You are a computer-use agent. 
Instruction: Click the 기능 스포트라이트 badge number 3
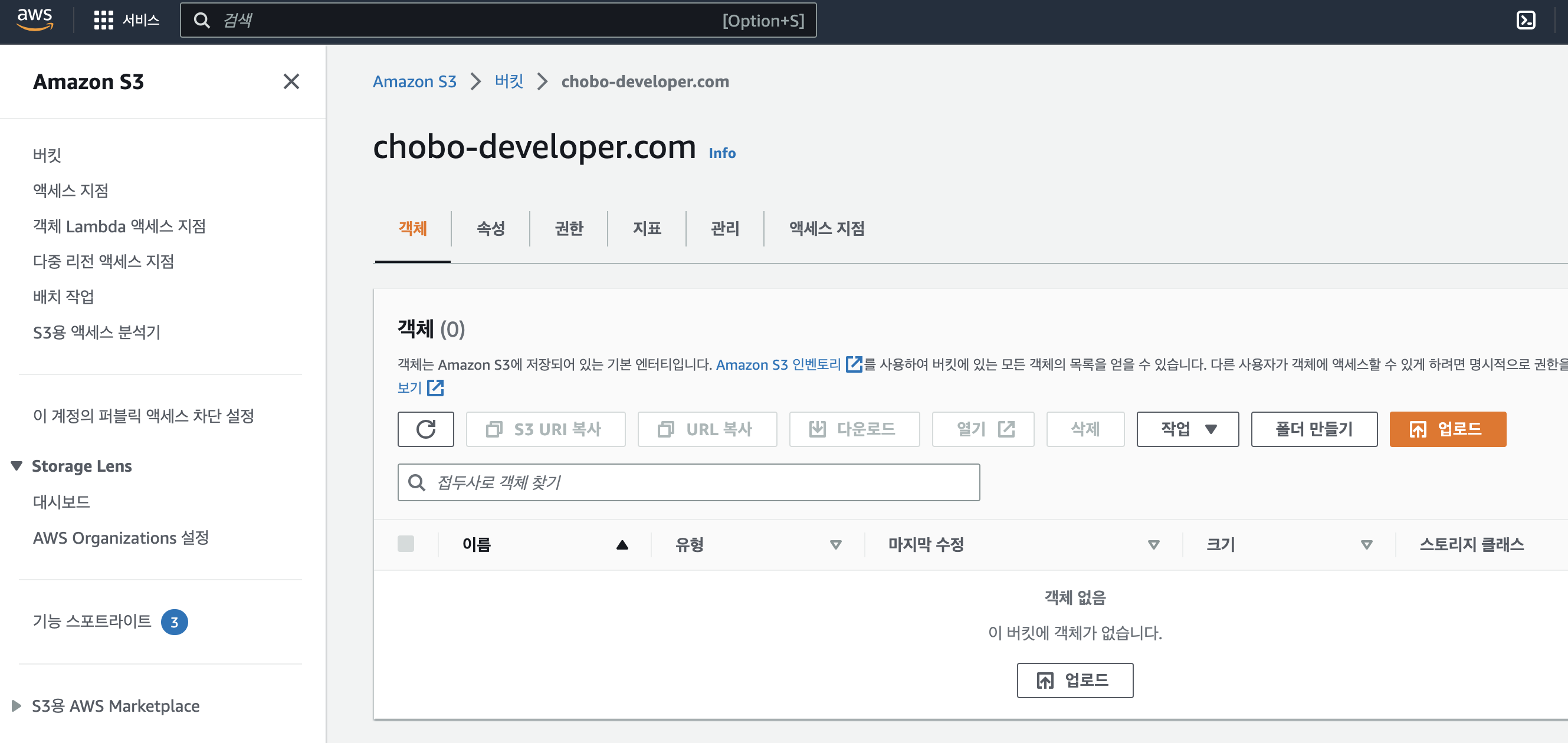click(174, 622)
